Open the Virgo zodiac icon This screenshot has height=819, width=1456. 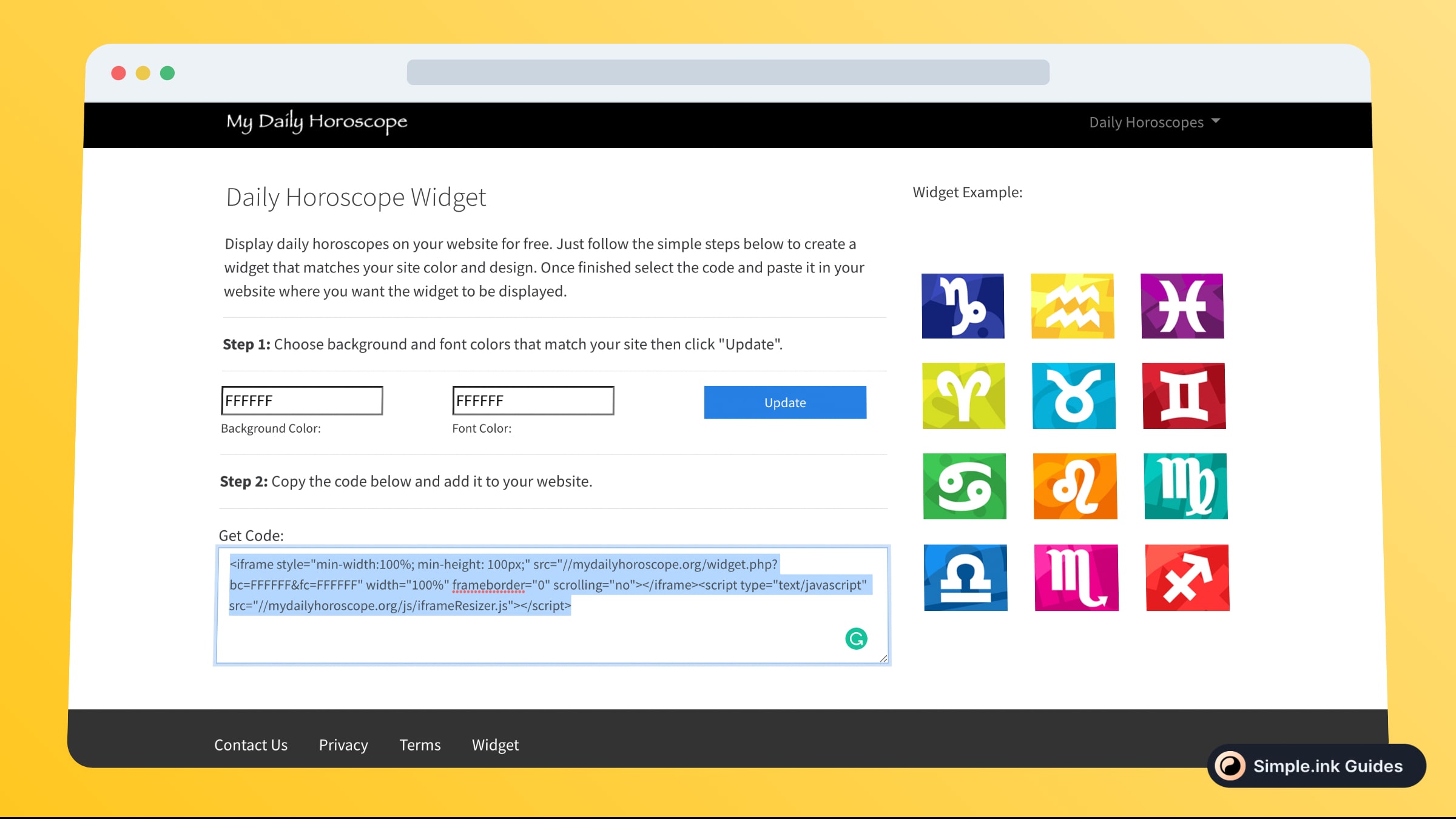point(1186,486)
